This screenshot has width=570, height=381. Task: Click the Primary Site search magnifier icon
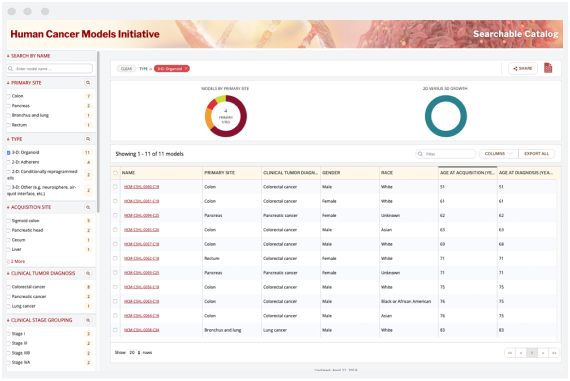point(88,83)
